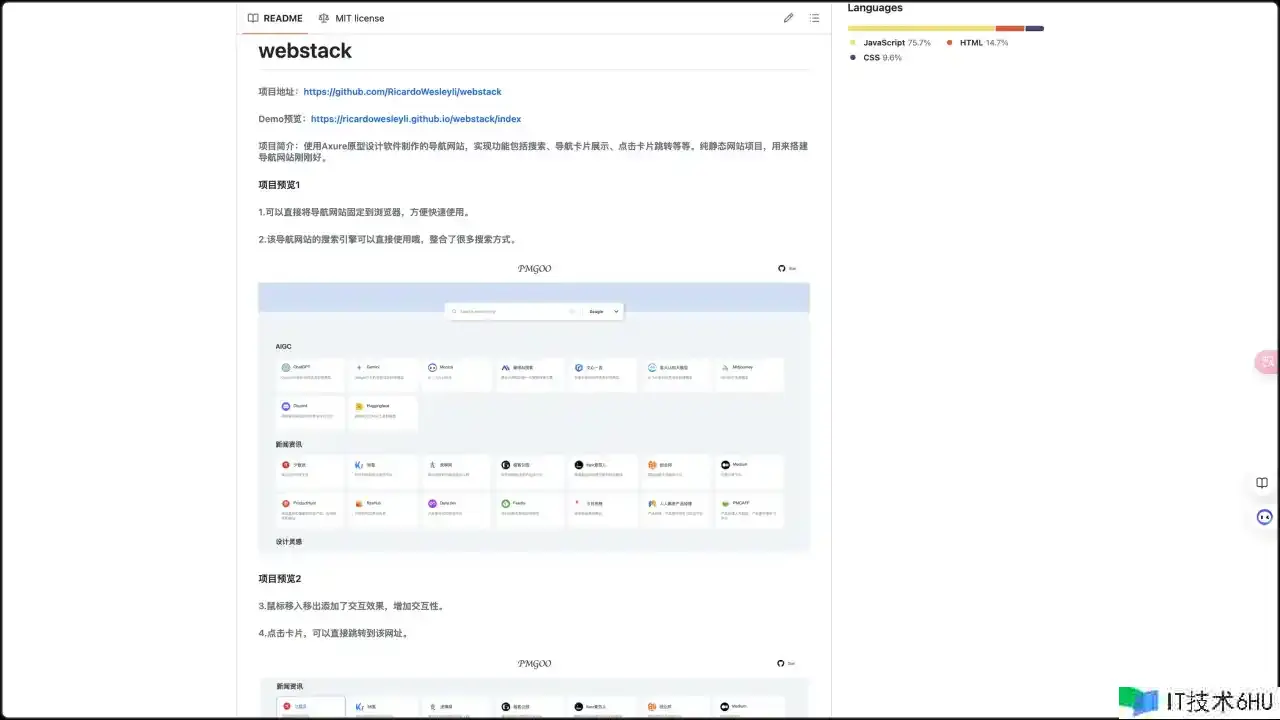This screenshot has height=720, width=1280.
Task: Click the HTML 14.7% language link
Action: pyautogui.click(x=983, y=43)
